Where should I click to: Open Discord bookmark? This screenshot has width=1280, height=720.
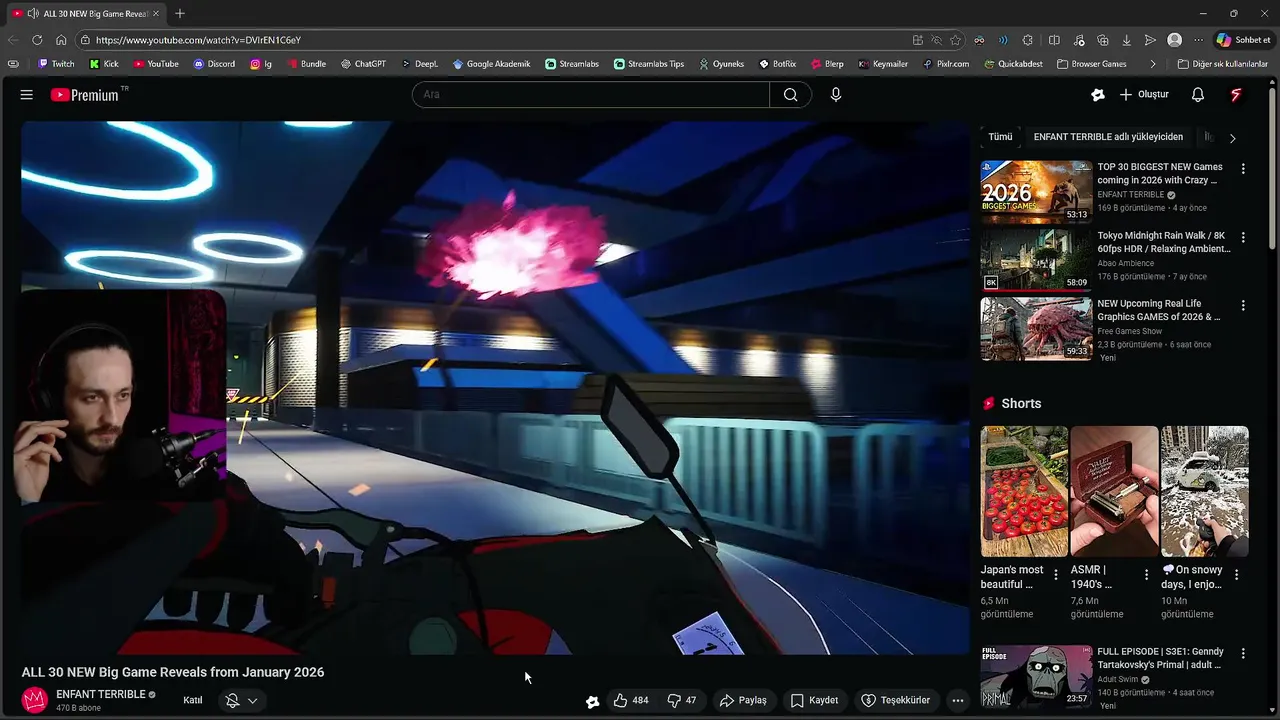click(x=214, y=64)
